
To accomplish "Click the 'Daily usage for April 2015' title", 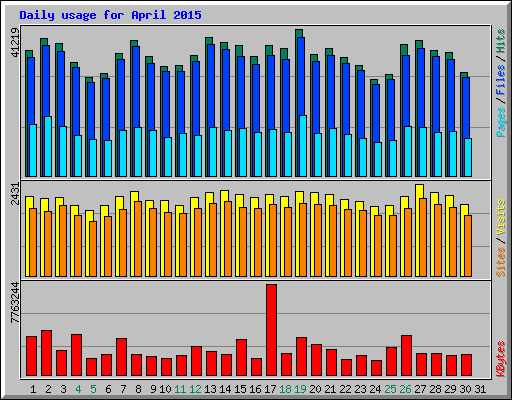I will (x=110, y=15).
